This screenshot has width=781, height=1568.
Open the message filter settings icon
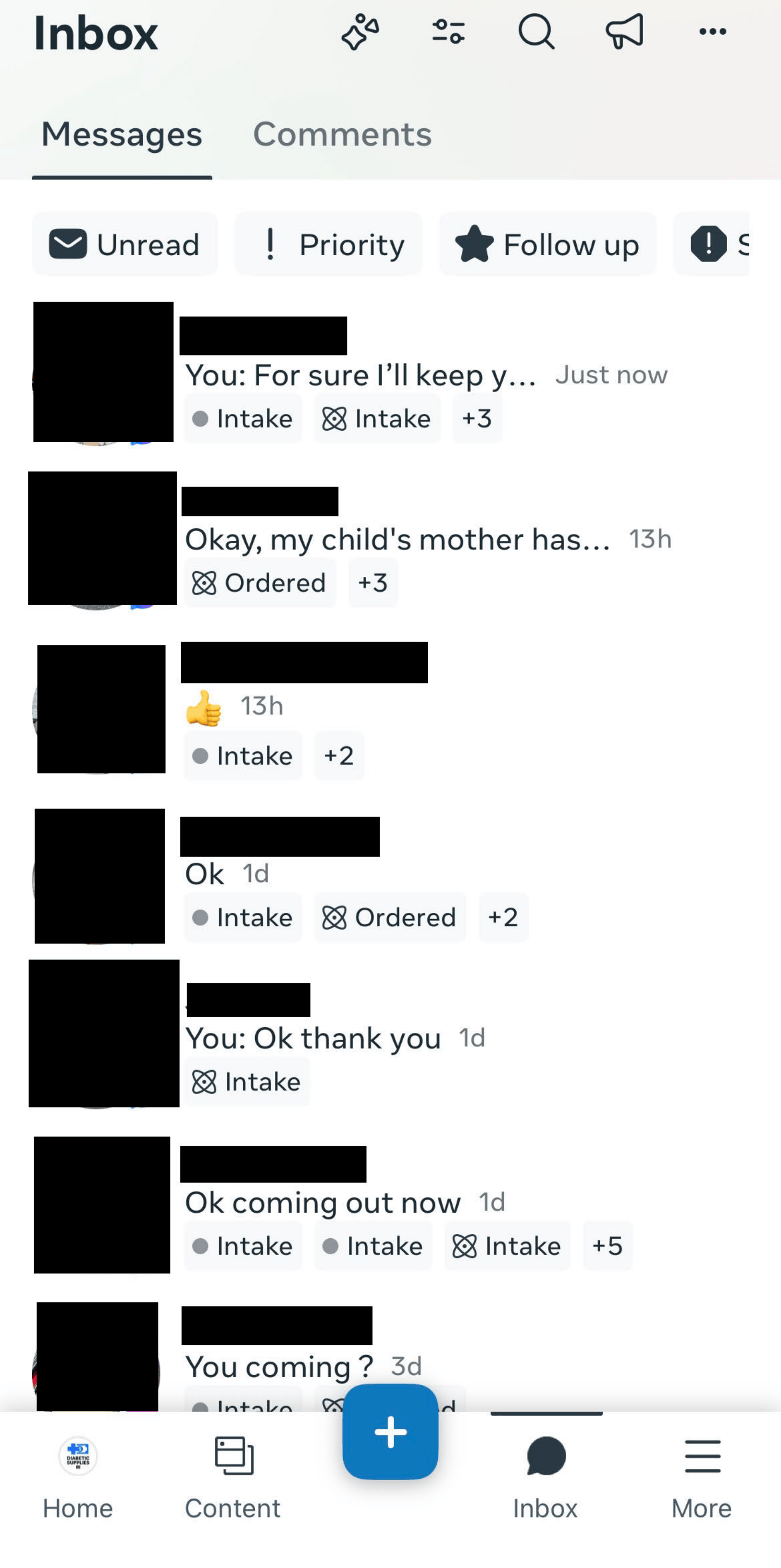point(448,32)
